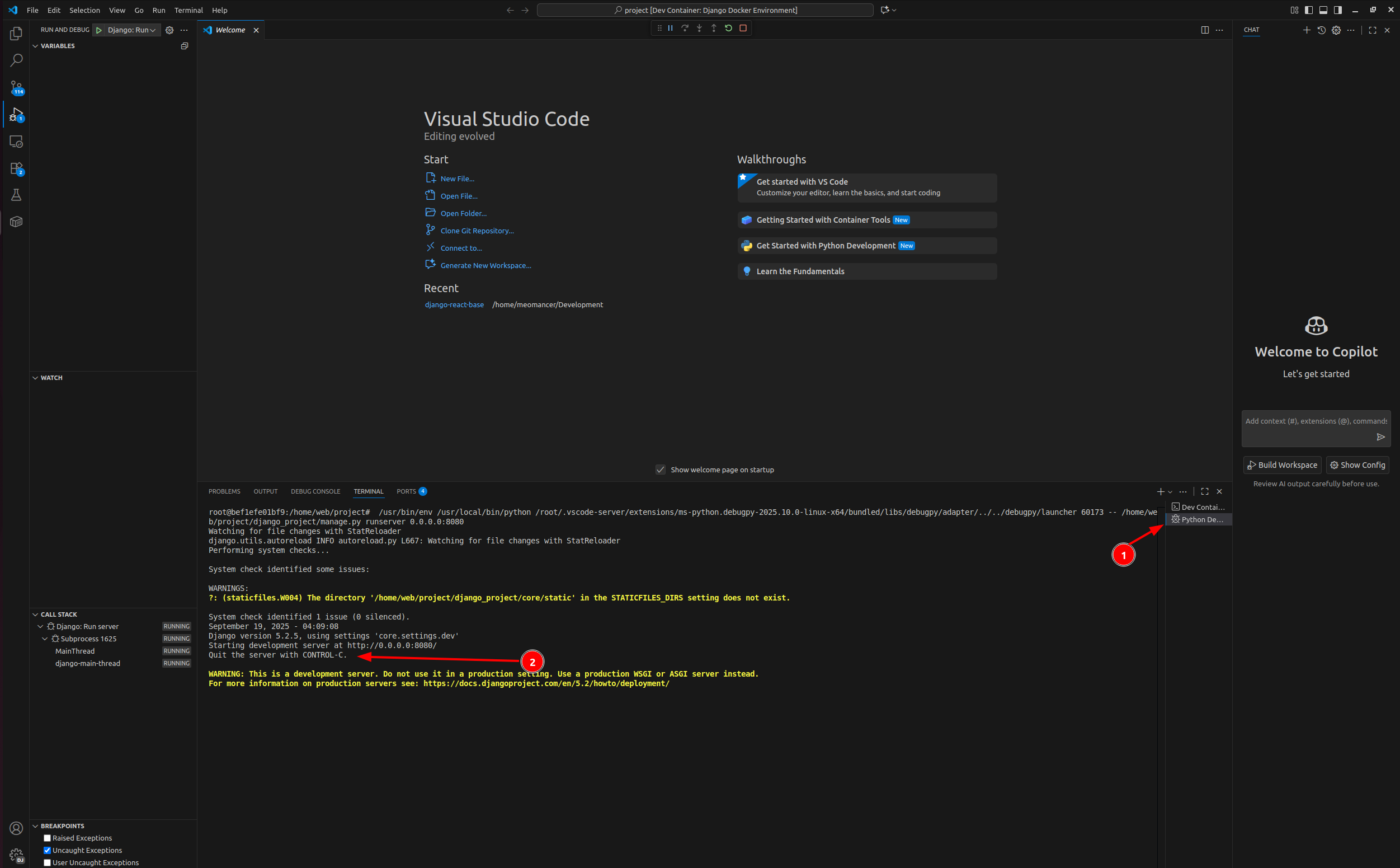Open launch.json via debug gear icon

pos(169,30)
